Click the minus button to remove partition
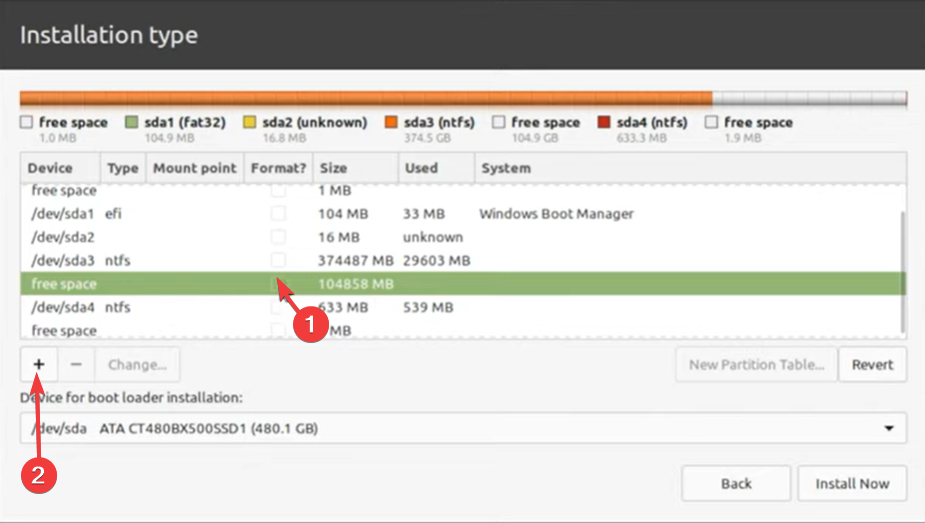Image resolution: width=925 pixels, height=523 pixels. point(76,364)
